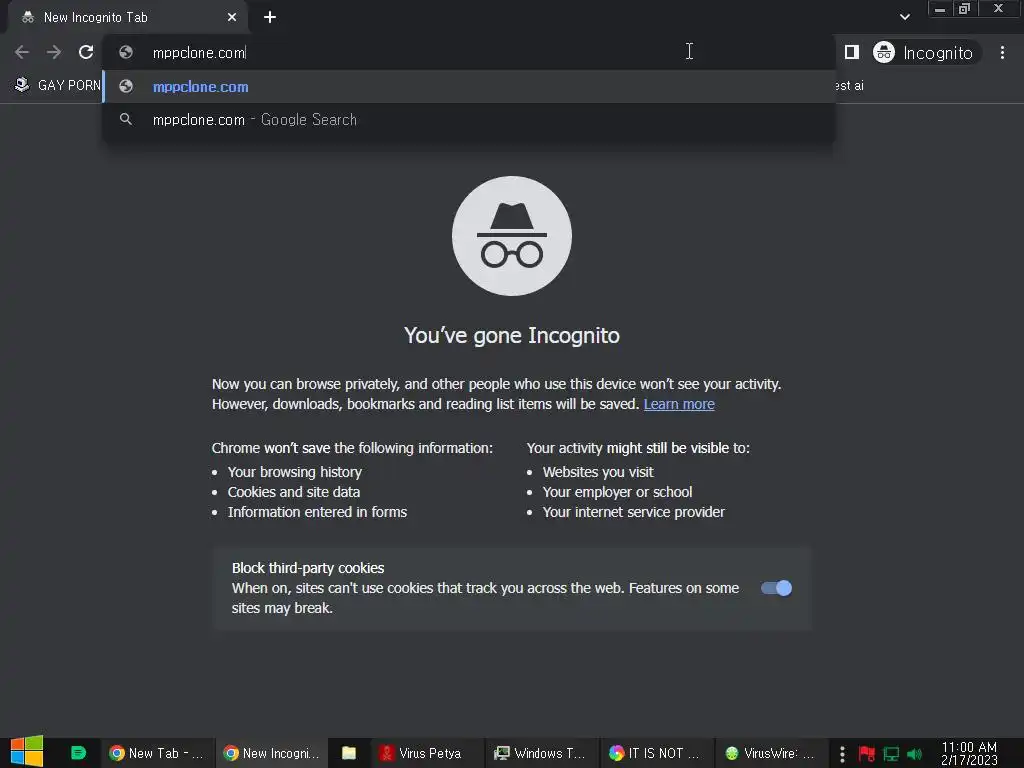Open VirusWire taskbar item
The width and height of the screenshot is (1024, 768).
click(x=771, y=753)
